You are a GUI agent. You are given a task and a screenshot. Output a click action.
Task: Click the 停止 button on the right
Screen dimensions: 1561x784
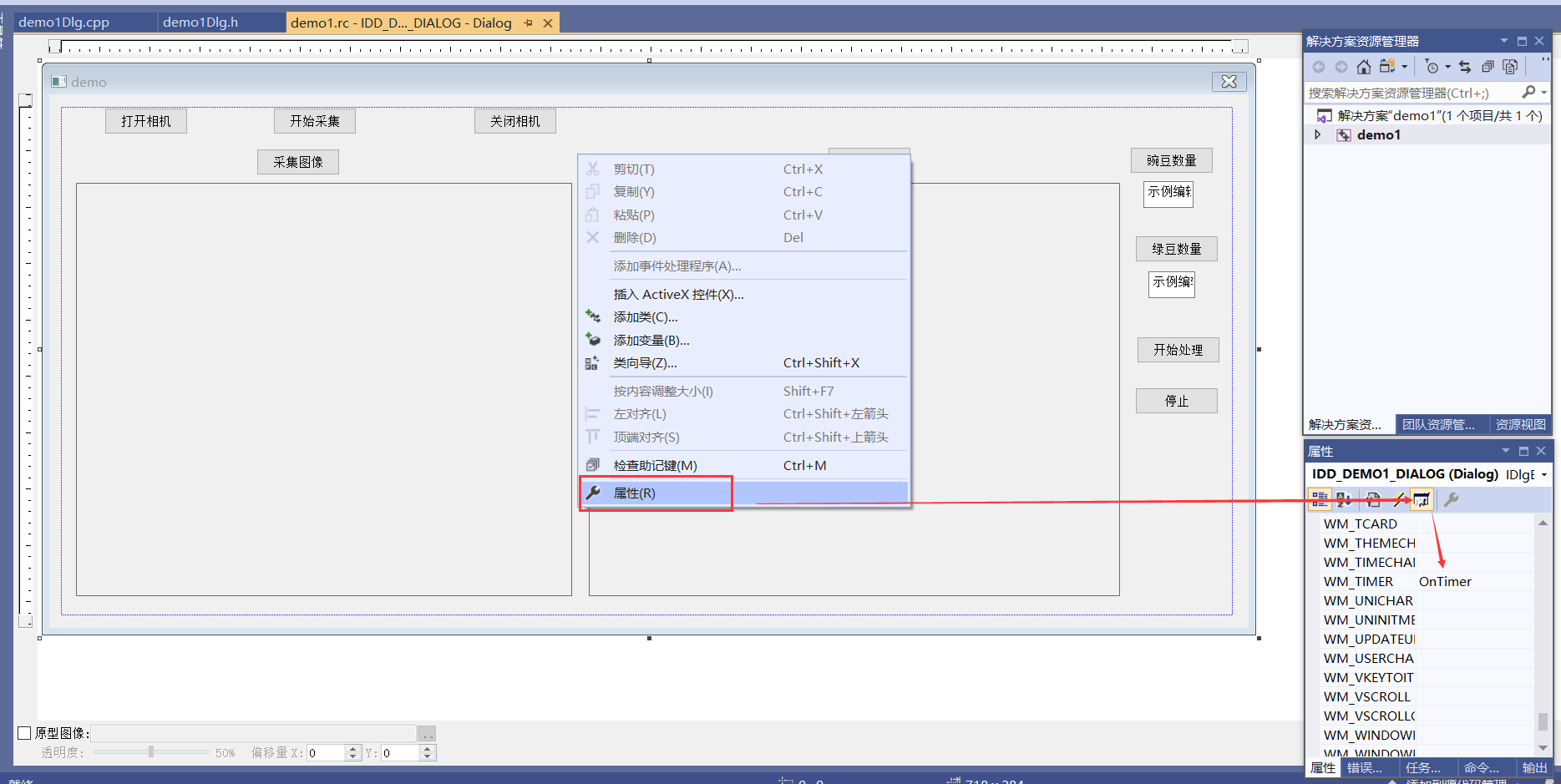1176,400
